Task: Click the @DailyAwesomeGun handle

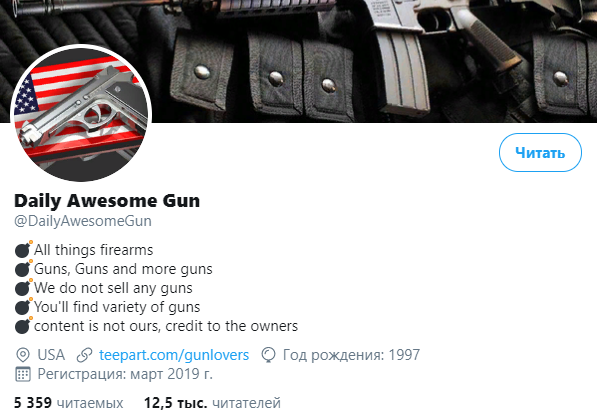Action: pos(83,221)
